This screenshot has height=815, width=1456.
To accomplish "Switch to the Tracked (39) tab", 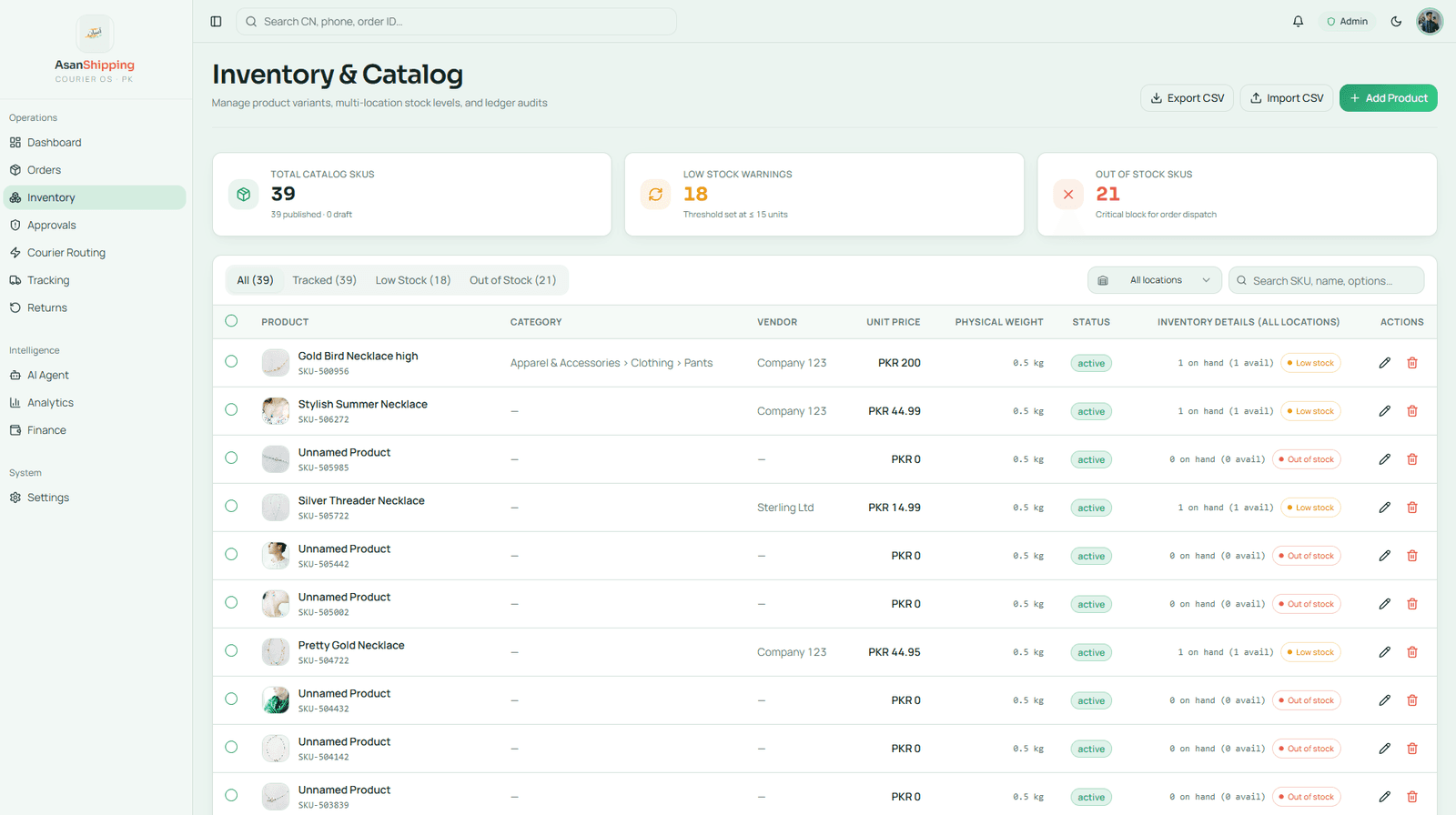I will tap(324, 280).
